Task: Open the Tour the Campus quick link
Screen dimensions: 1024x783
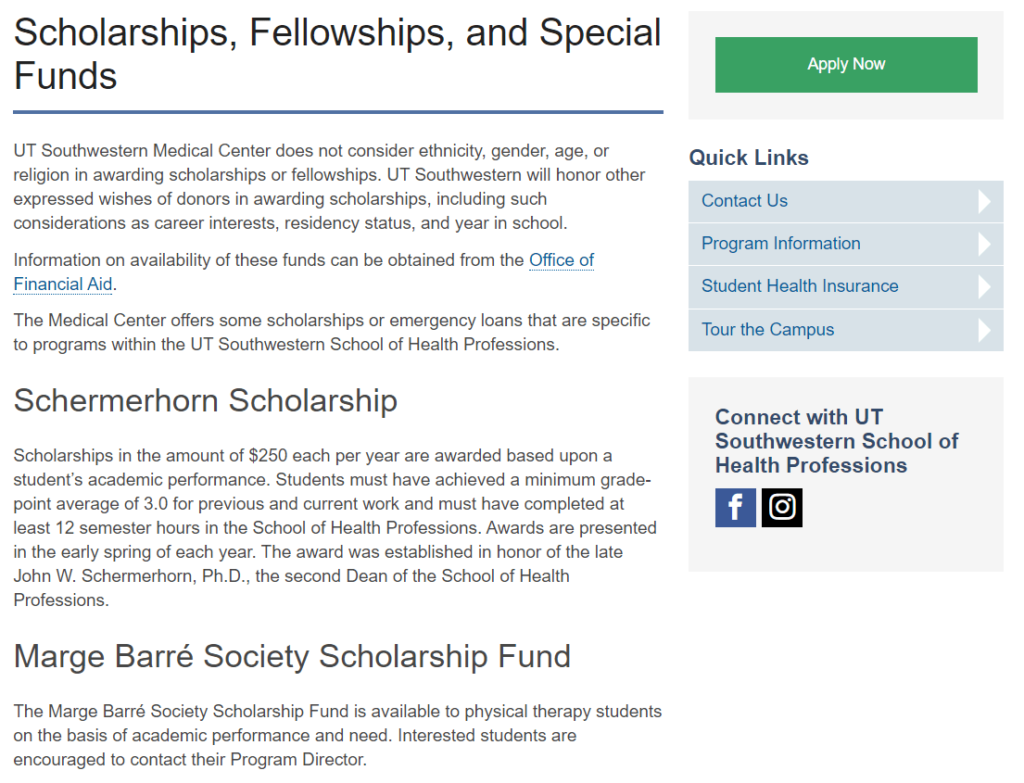Action: pos(767,329)
